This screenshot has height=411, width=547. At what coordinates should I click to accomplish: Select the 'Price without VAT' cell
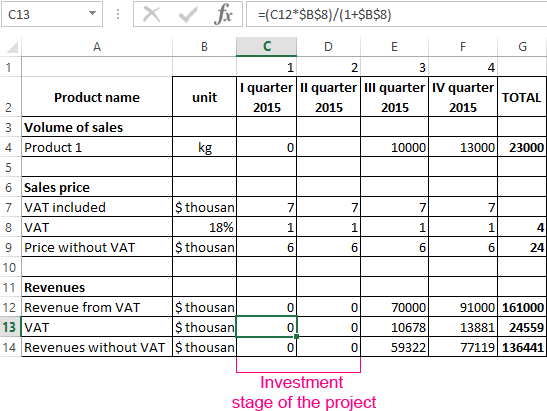[x=97, y=247]
